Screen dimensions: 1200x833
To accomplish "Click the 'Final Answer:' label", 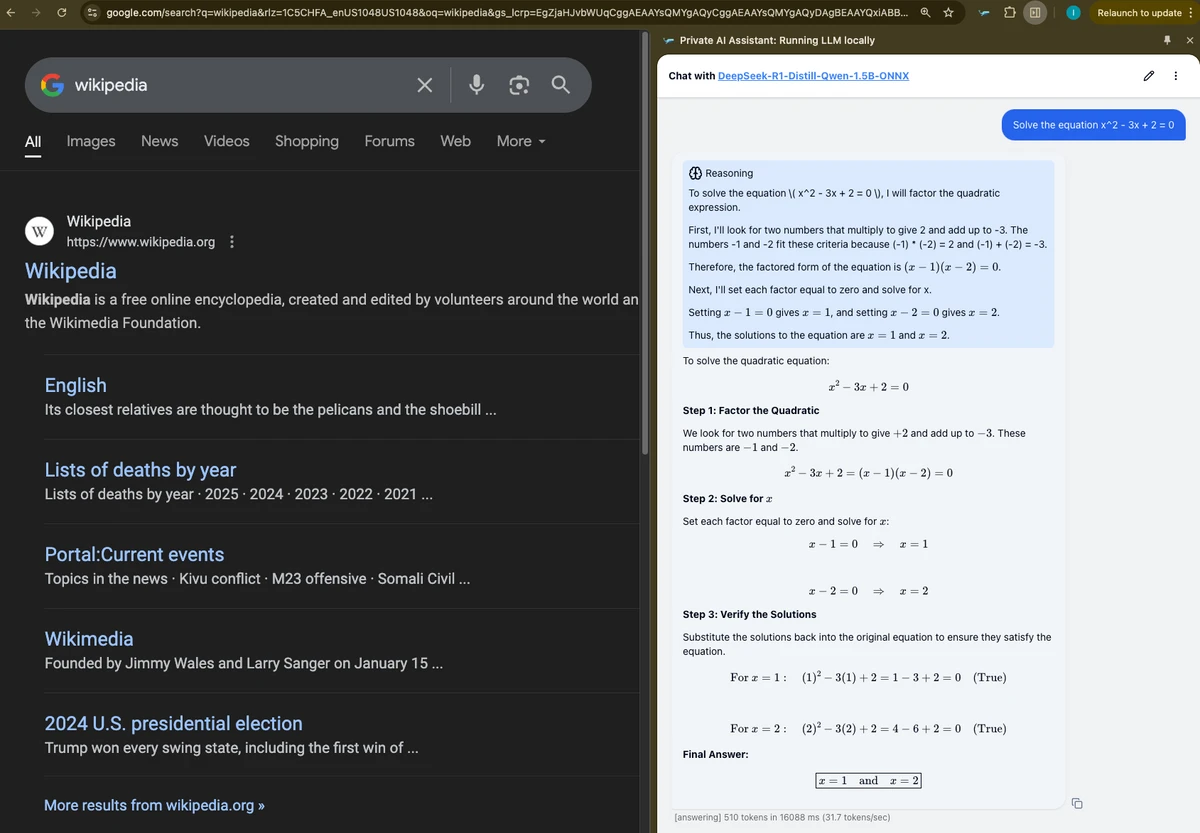I will (715, 754).
